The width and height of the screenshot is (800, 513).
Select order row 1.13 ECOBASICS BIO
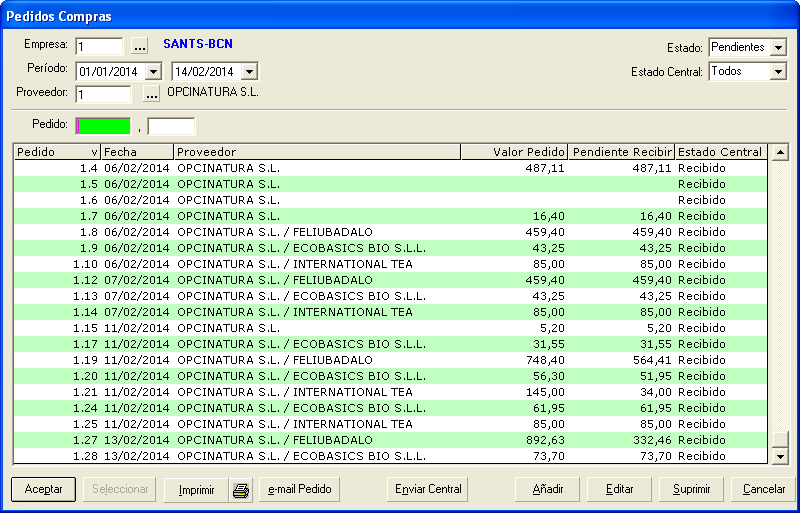390,296
